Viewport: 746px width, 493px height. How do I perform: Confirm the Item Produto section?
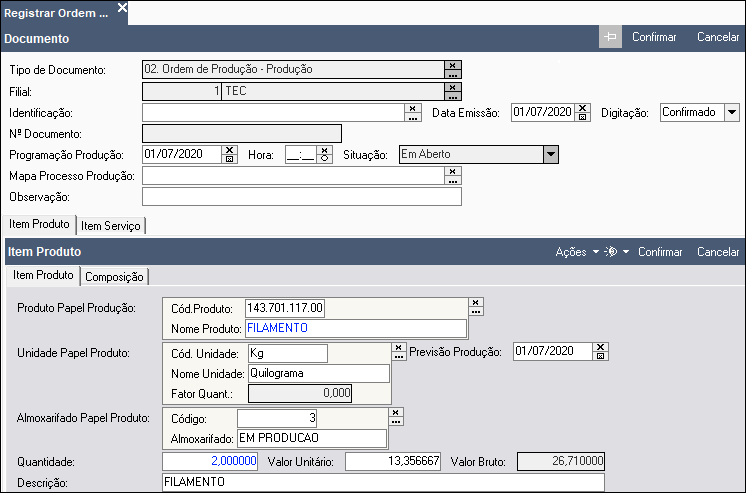click(x=660, y=252)
